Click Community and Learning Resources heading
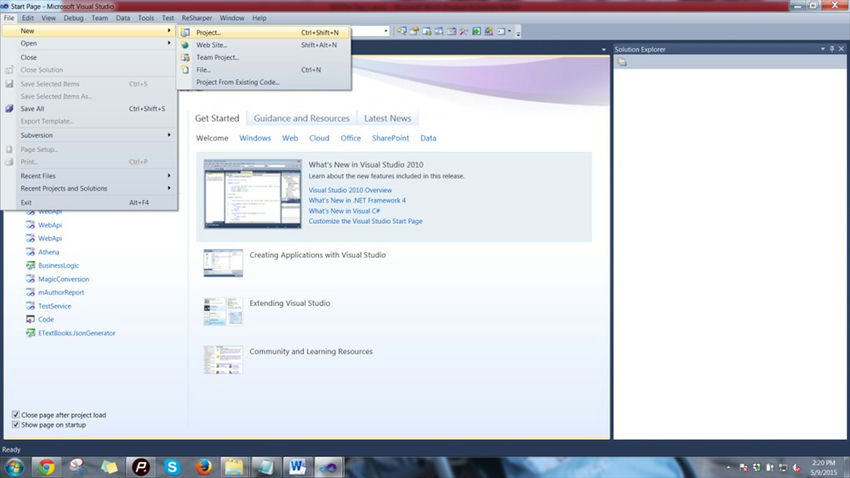 [x=311, y=352]
